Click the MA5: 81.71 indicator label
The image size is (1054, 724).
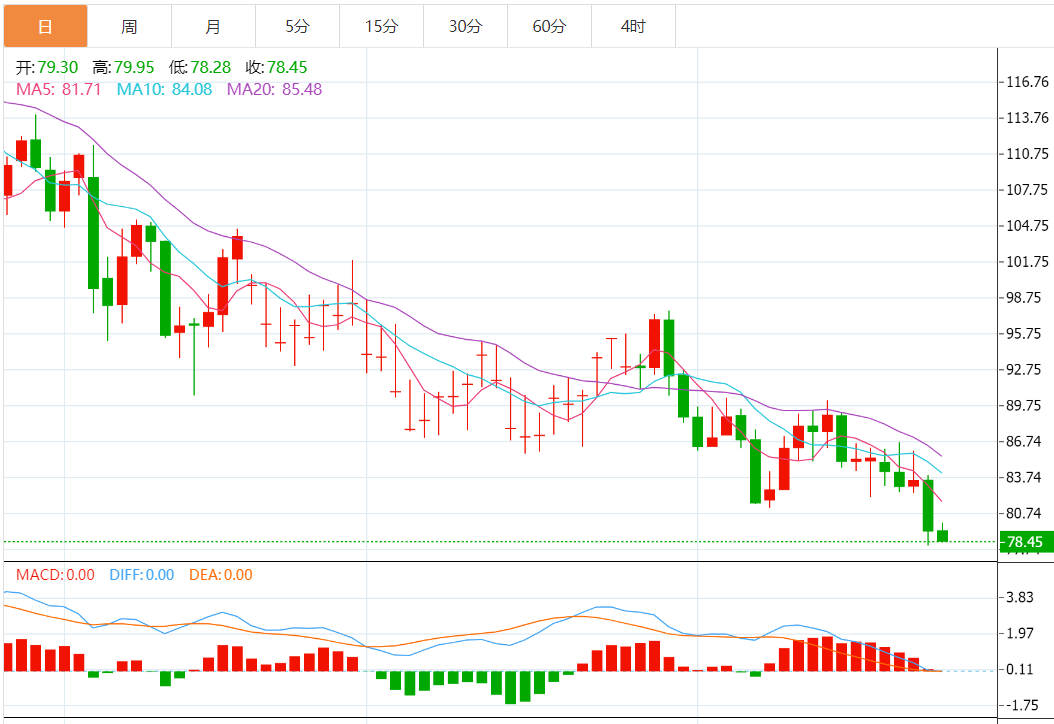point(58,89)
